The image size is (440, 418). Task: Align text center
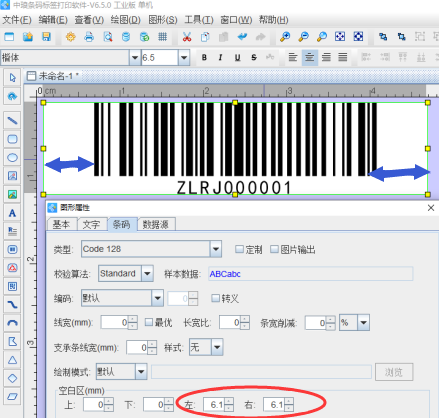[310, 57]
